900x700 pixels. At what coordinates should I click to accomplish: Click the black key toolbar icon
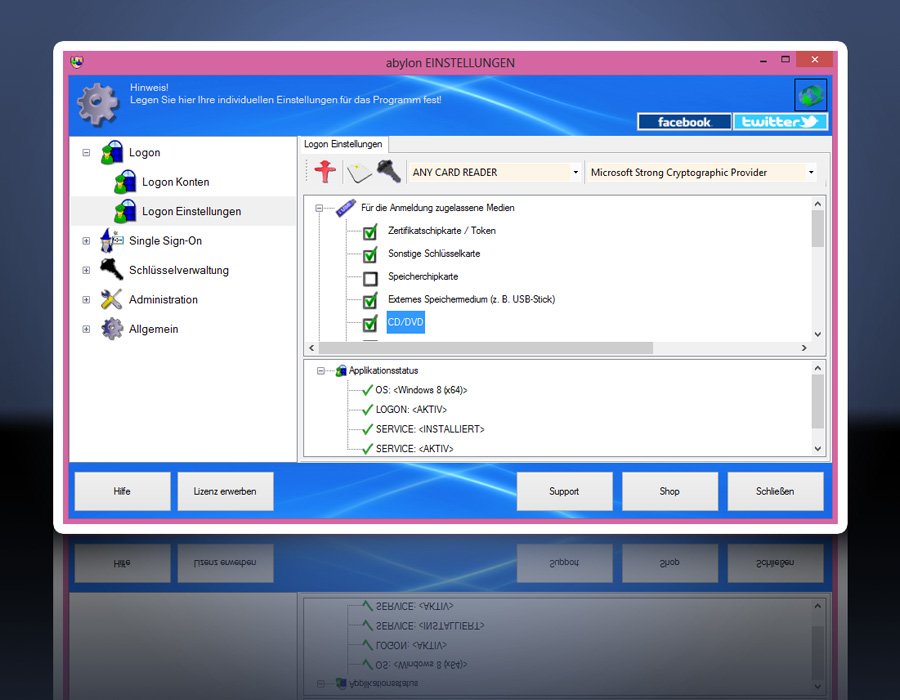tap(389, 172)
